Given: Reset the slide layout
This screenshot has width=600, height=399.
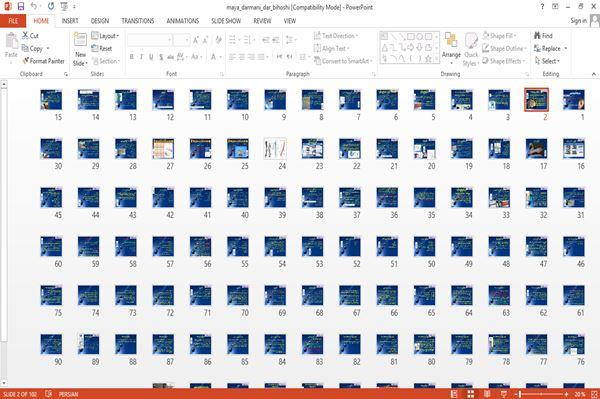Looking at the screenshot, I should [102, 48].
